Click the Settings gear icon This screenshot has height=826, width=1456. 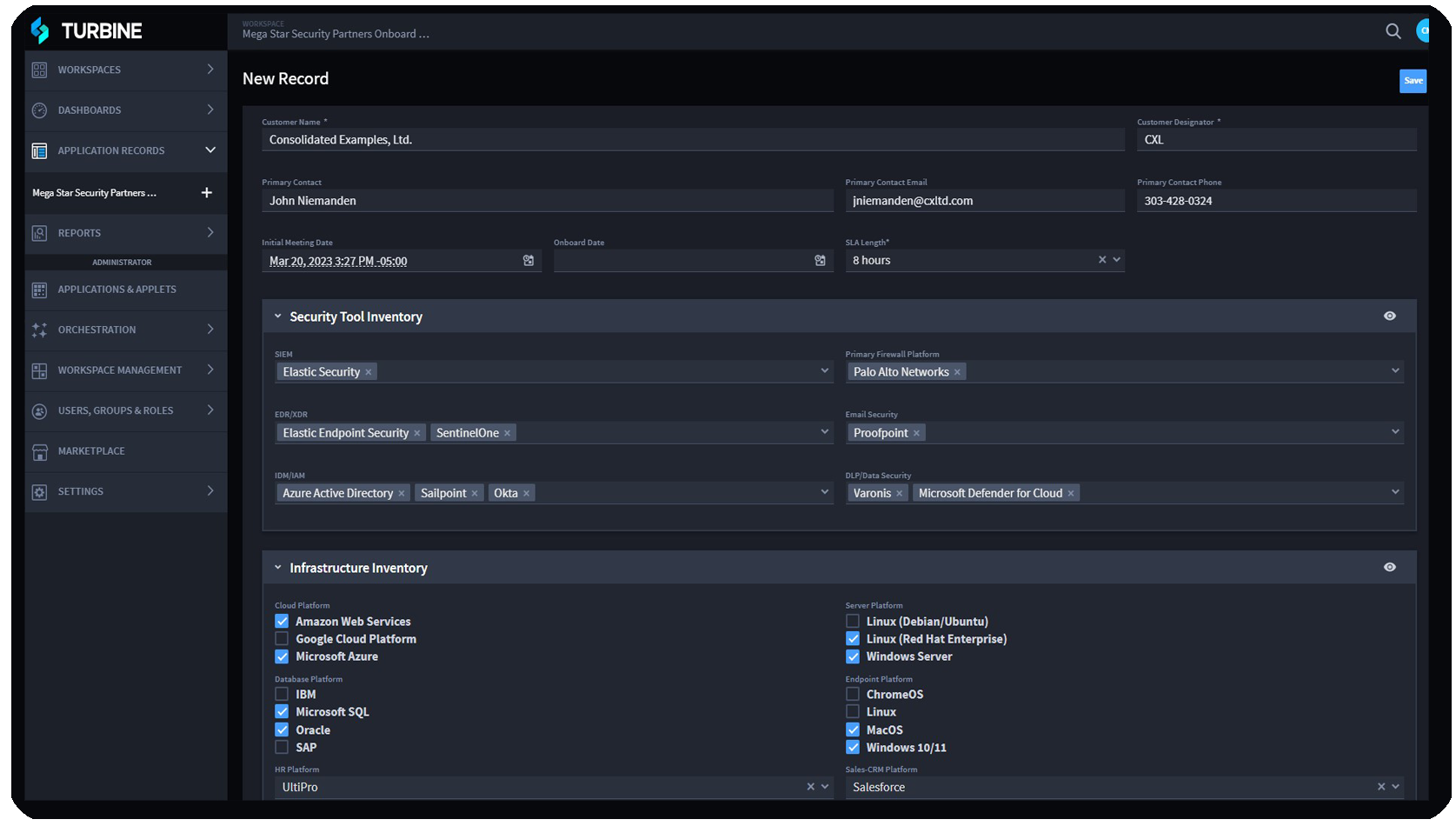(x=39, y=491)
